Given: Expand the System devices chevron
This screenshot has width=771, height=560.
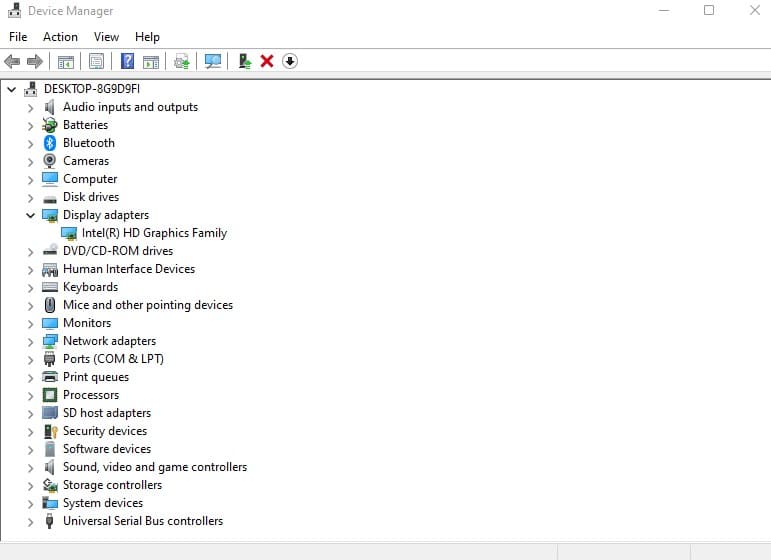Looking at the screenshot, I should [30, 503].
